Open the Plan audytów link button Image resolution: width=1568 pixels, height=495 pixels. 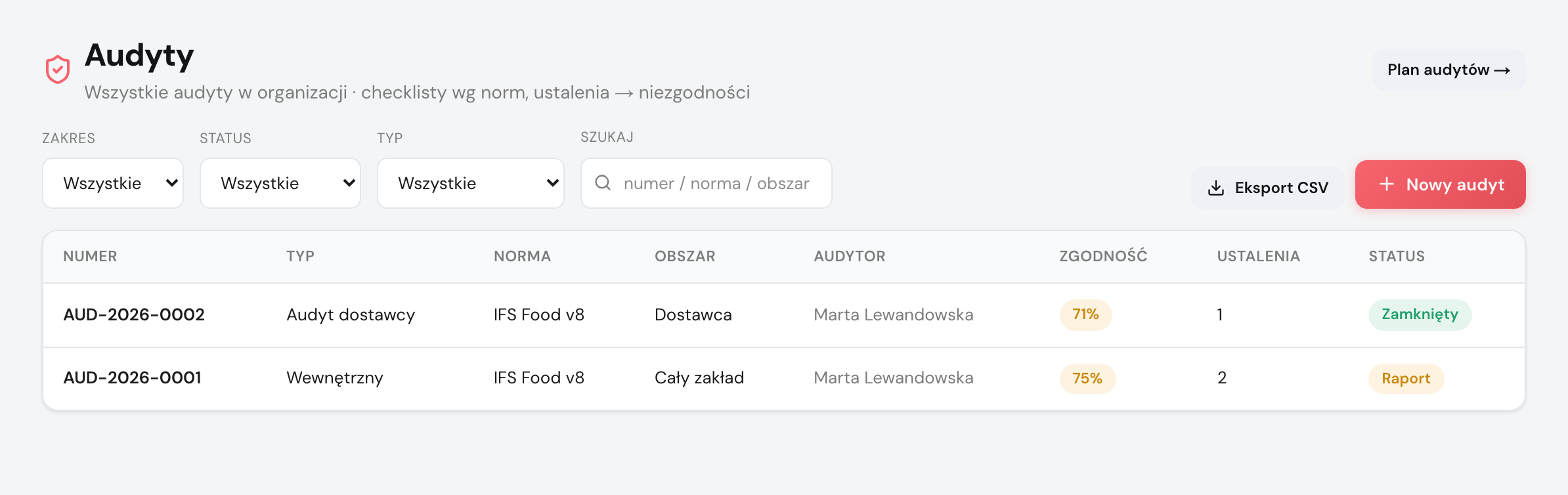1448,70
